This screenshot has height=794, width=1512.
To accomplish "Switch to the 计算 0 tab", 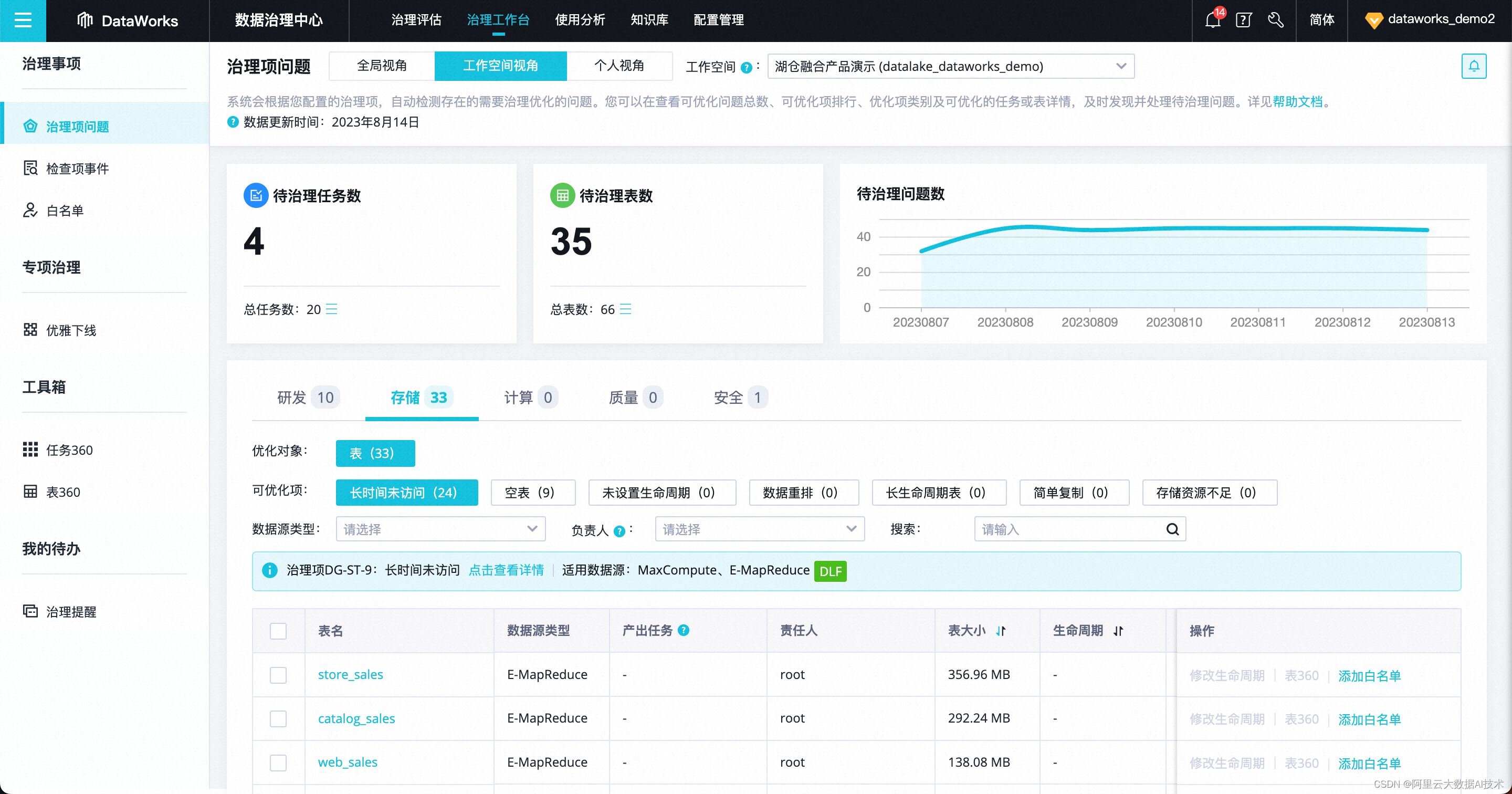I will coord(530,398).
